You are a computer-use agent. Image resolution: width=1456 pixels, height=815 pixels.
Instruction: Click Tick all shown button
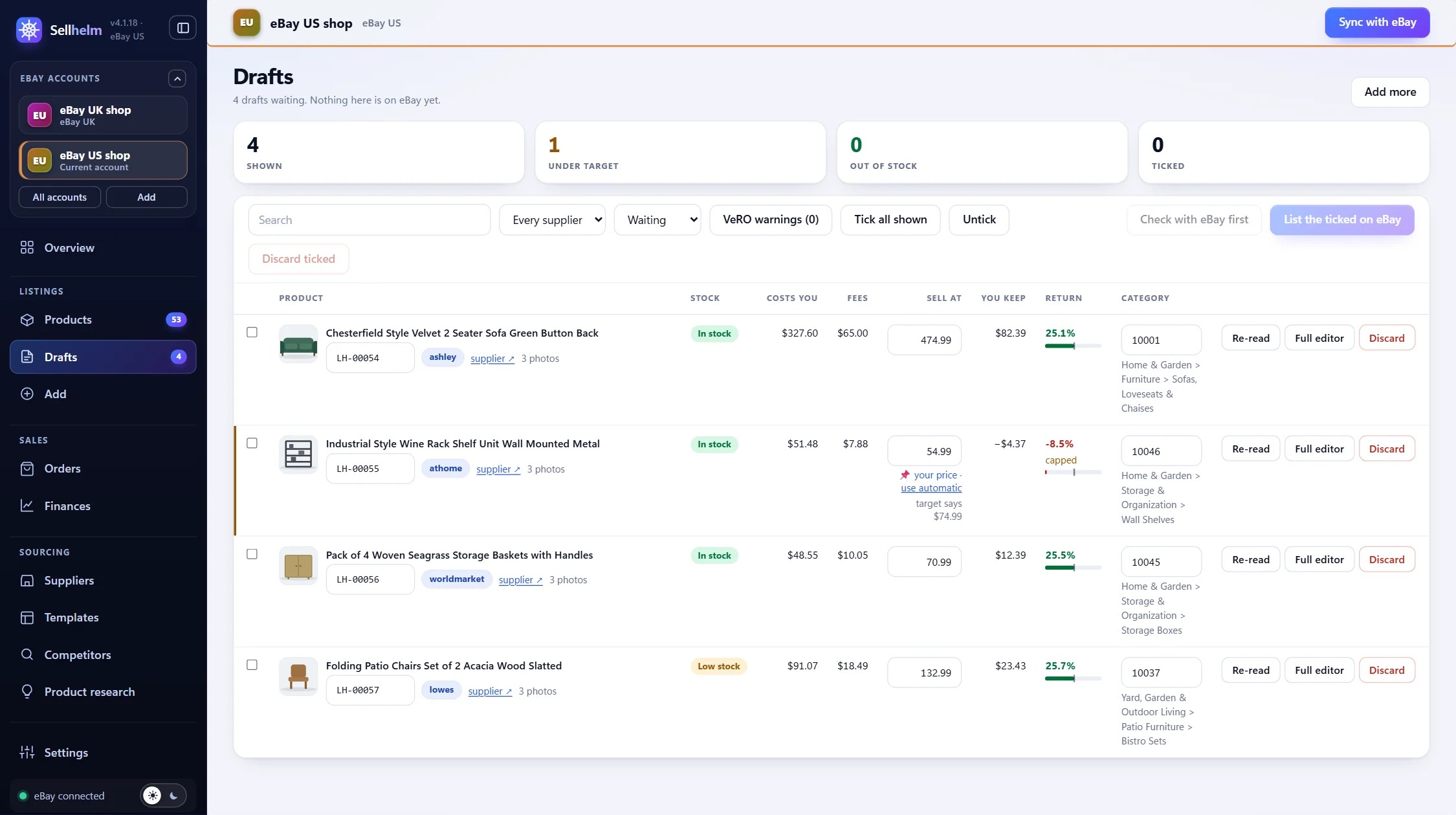[890, 220]
